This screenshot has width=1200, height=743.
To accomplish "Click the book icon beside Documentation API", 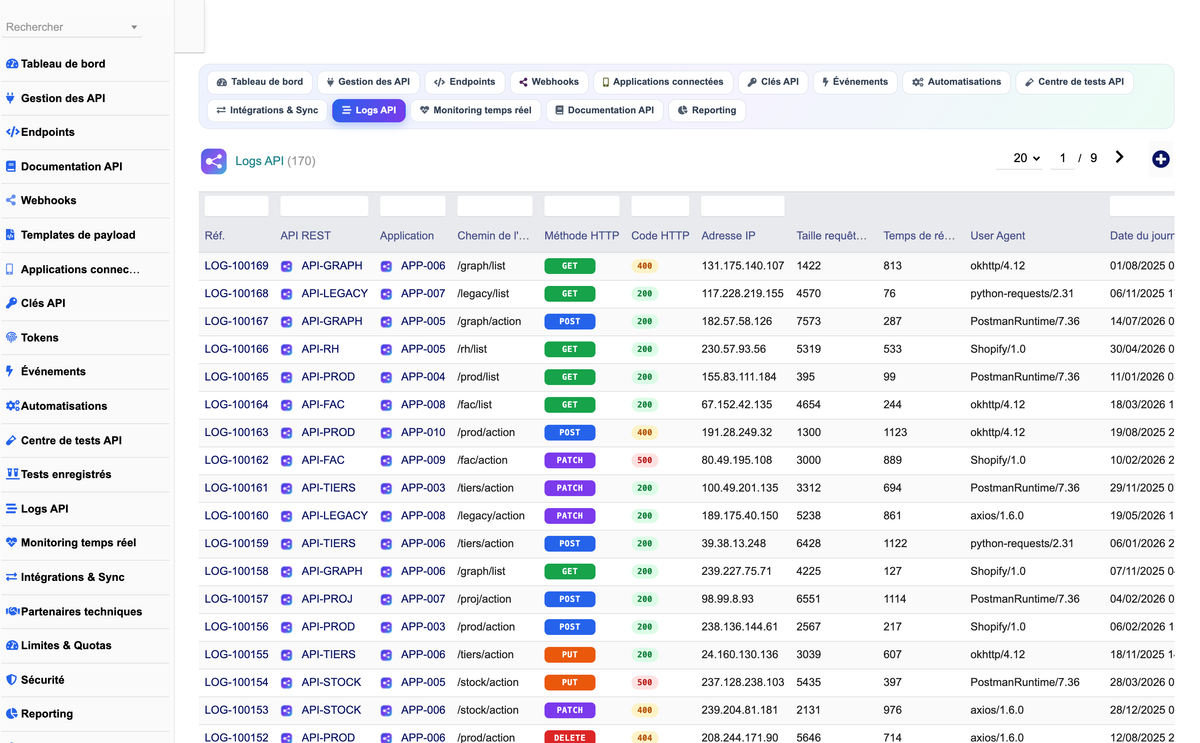I will pyautogui.click(x=11, y=166).
